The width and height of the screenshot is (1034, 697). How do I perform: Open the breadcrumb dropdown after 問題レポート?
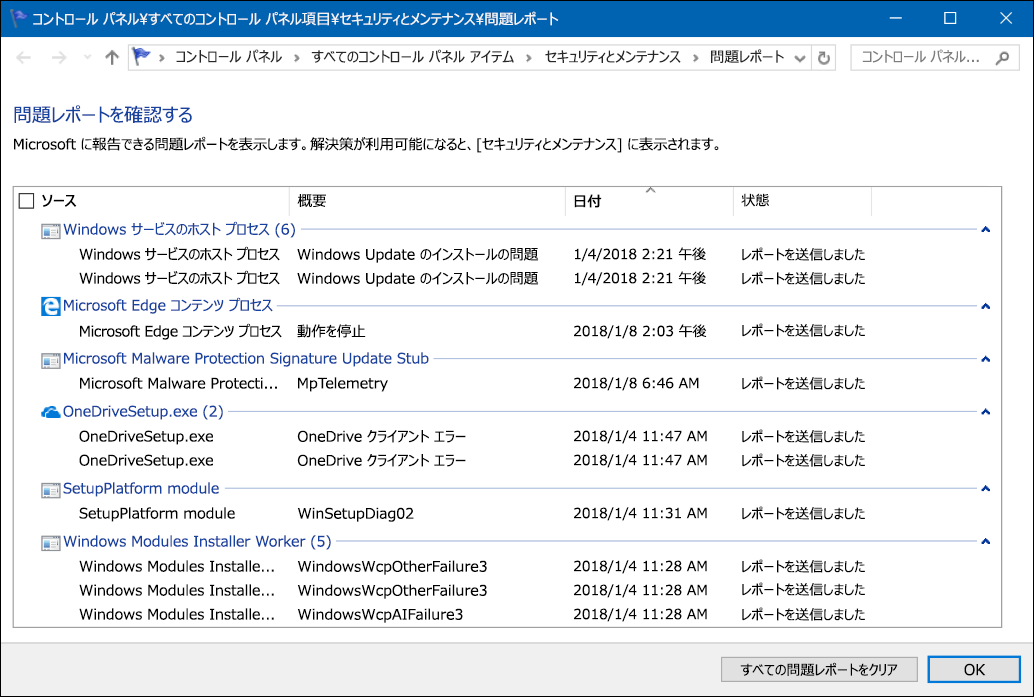click(799, 58)
